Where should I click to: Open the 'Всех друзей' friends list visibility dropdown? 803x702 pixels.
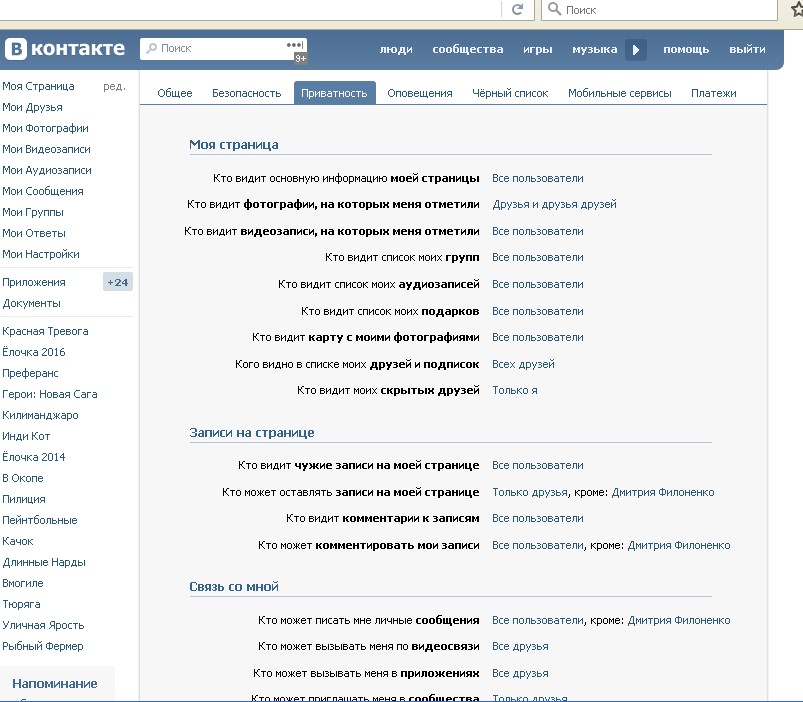523,364
